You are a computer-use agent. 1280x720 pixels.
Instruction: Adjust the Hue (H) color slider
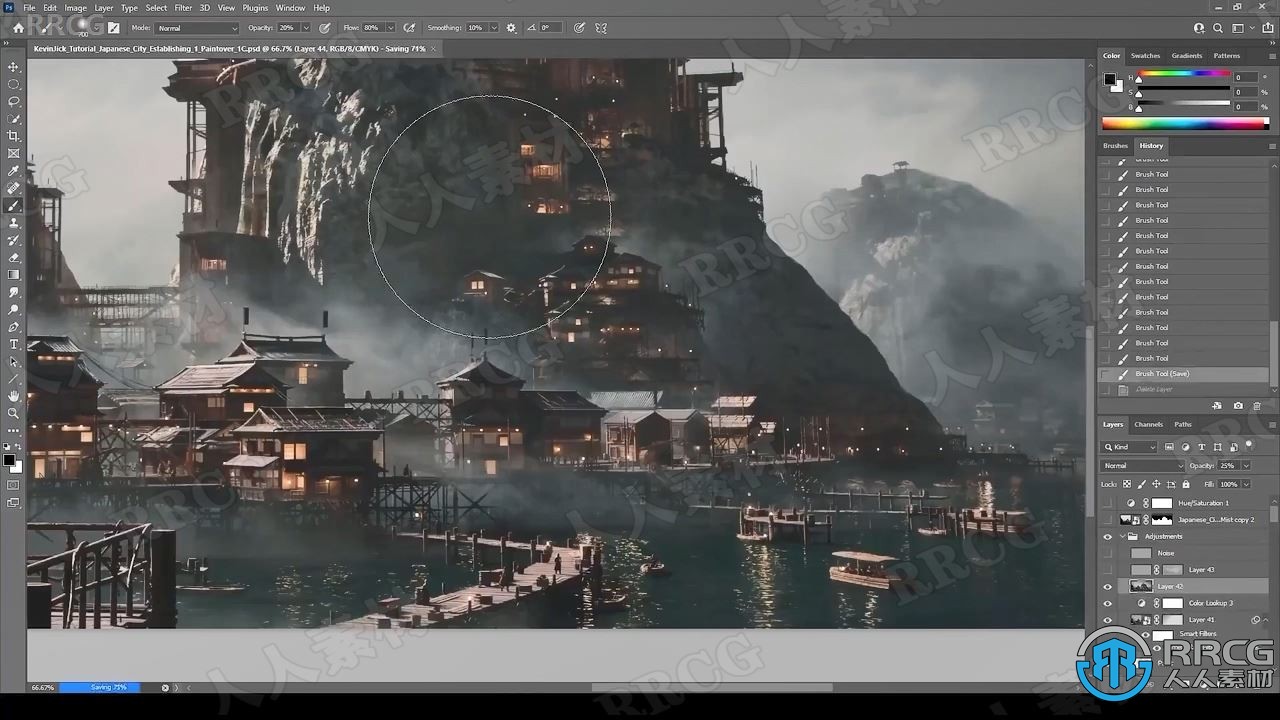1183,77
